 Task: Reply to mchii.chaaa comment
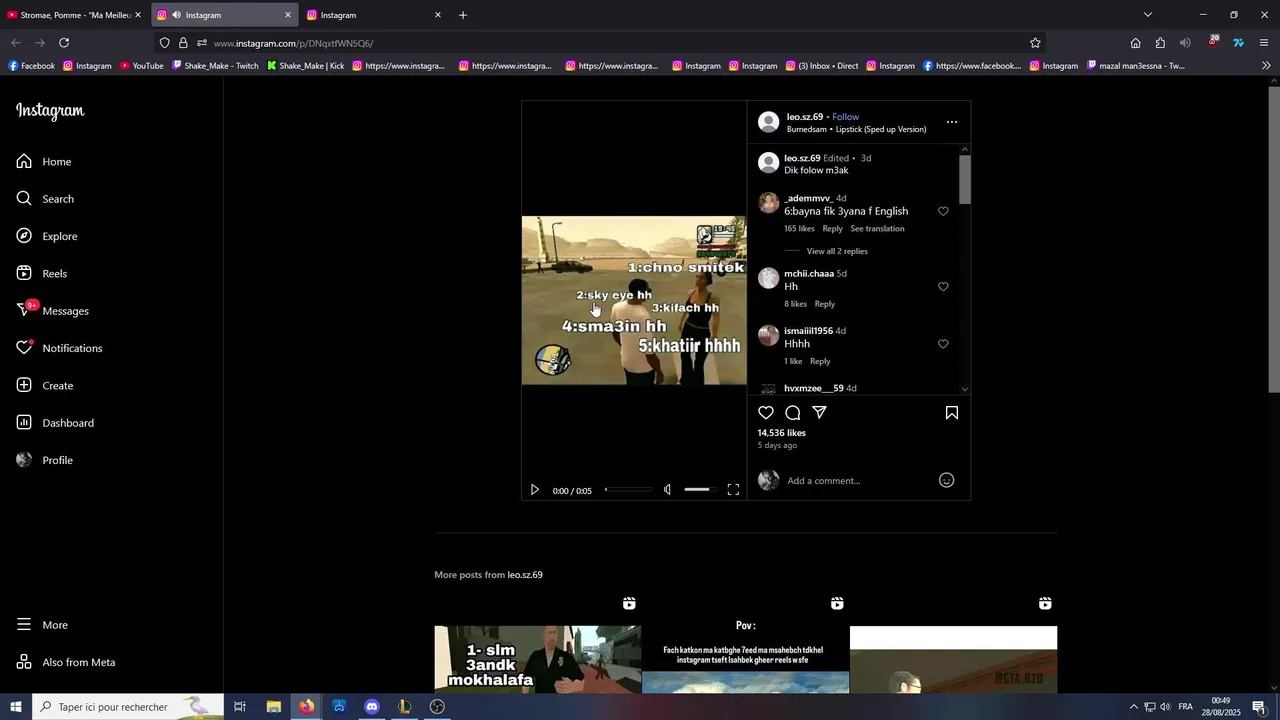(x=824, y=304)
